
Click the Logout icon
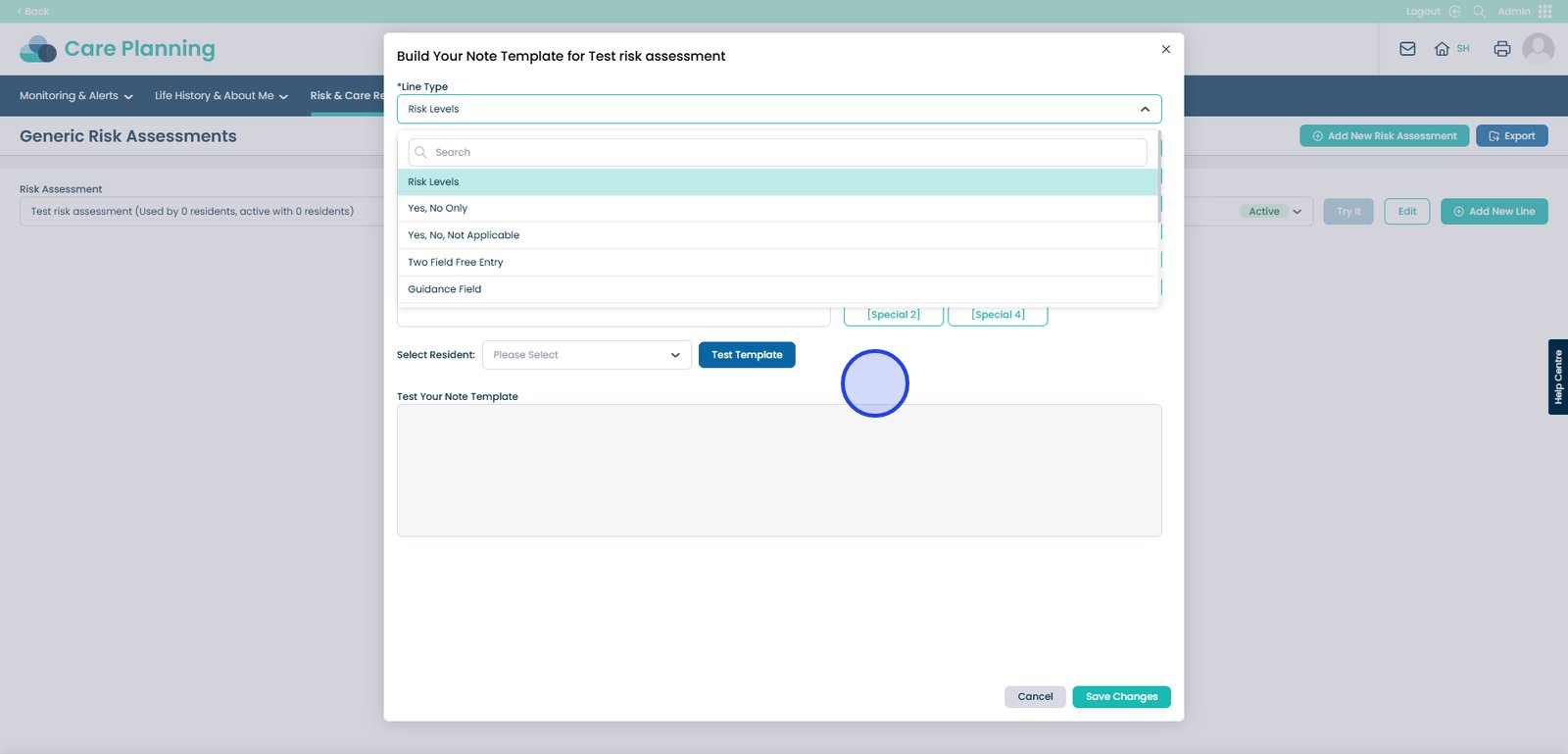pyautogui.click(x=1454, y=12)
